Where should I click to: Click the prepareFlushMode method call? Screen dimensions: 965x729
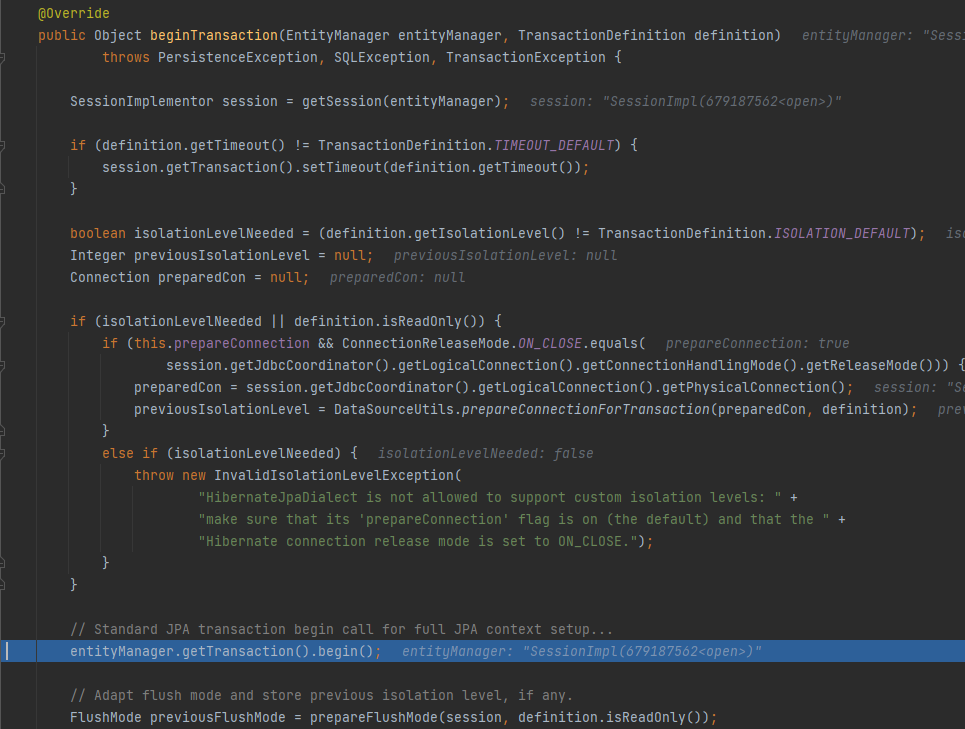pos(374,718)
